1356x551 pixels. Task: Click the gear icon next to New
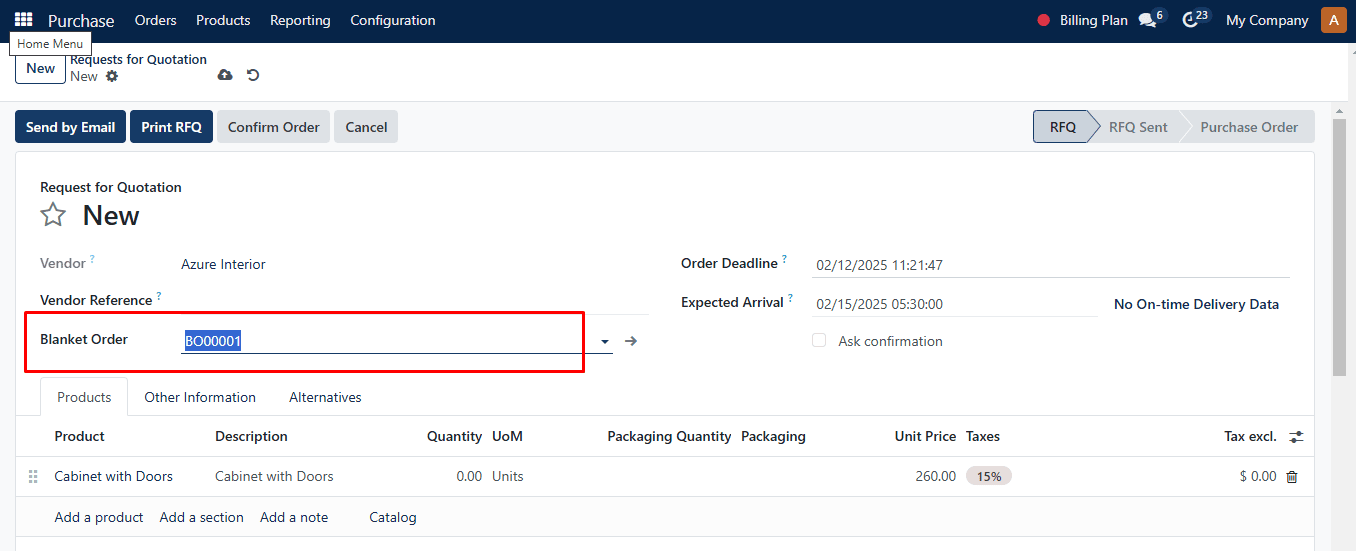112,76
